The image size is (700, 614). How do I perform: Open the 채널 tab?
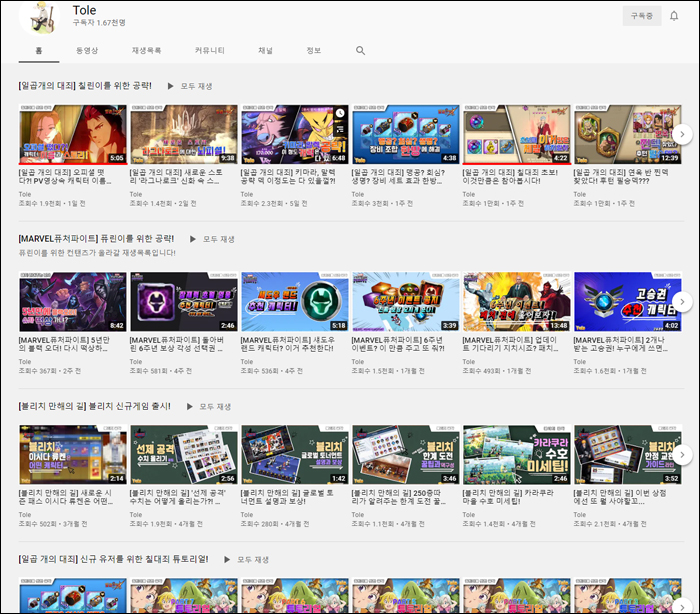point(265,50)
